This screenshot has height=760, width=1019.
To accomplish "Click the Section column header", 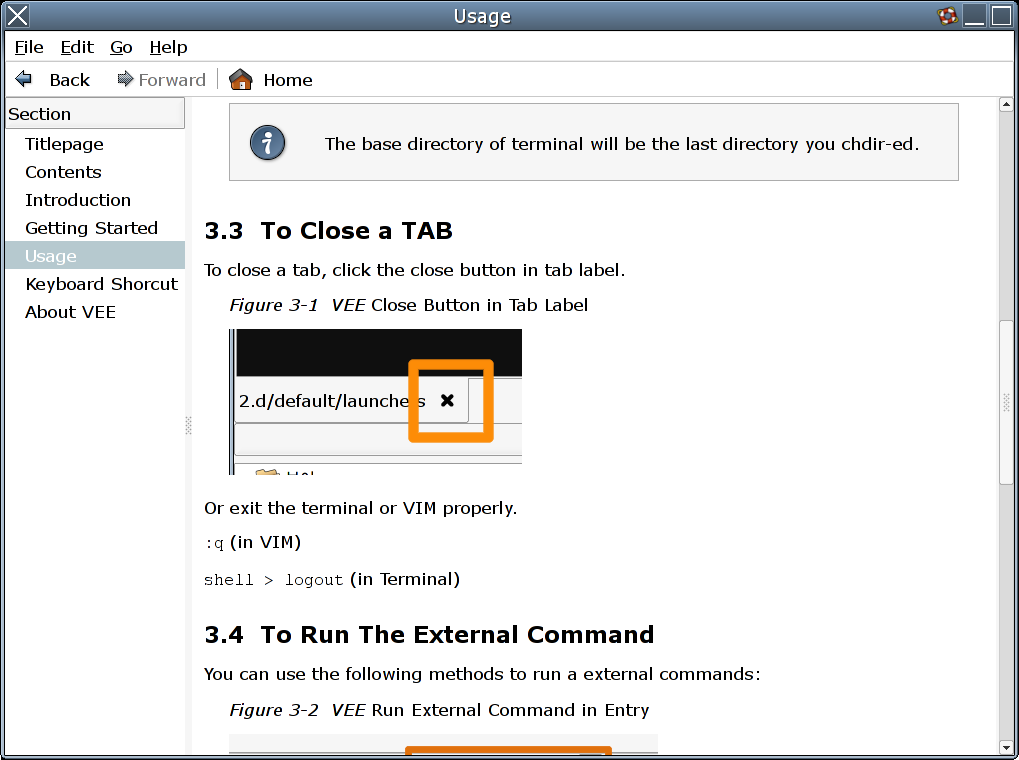I will (x=95, y=113).
